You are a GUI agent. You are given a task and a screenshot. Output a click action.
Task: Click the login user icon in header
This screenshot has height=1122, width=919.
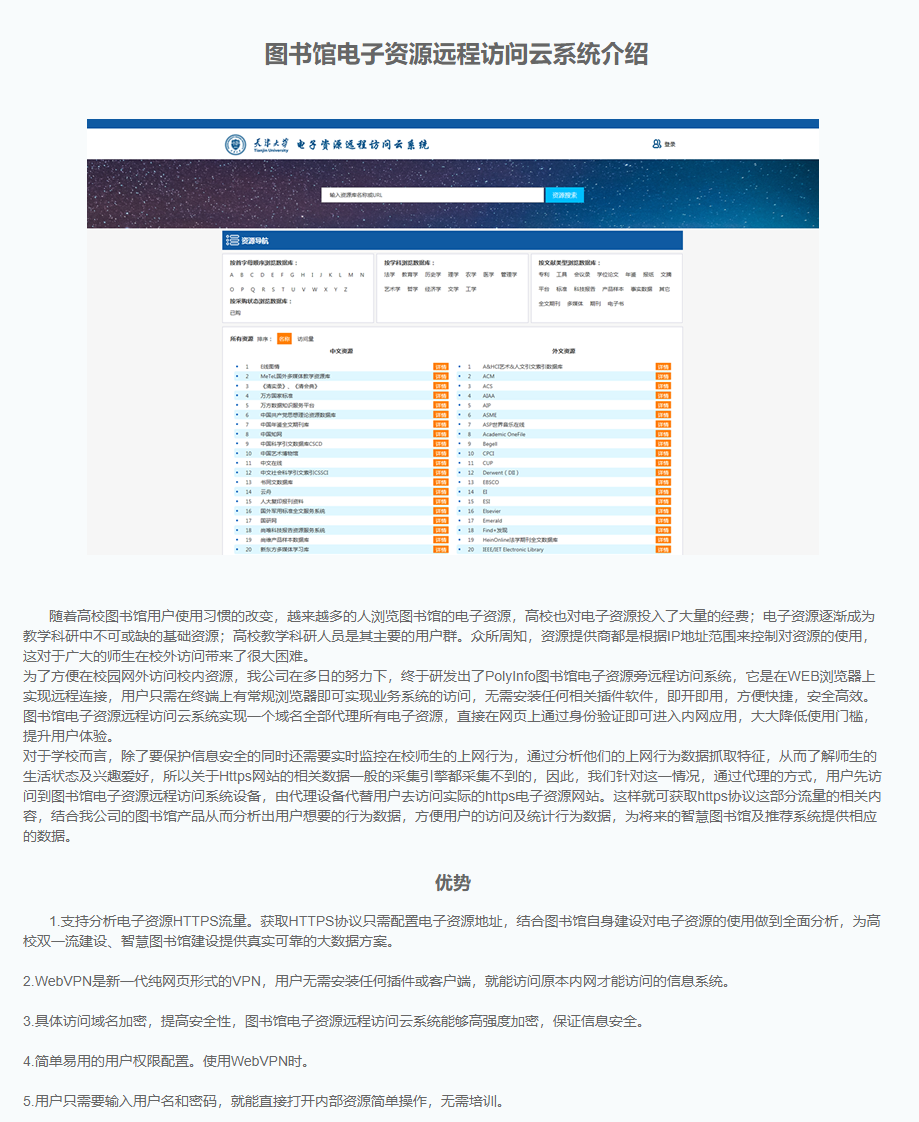click(656, 144)
